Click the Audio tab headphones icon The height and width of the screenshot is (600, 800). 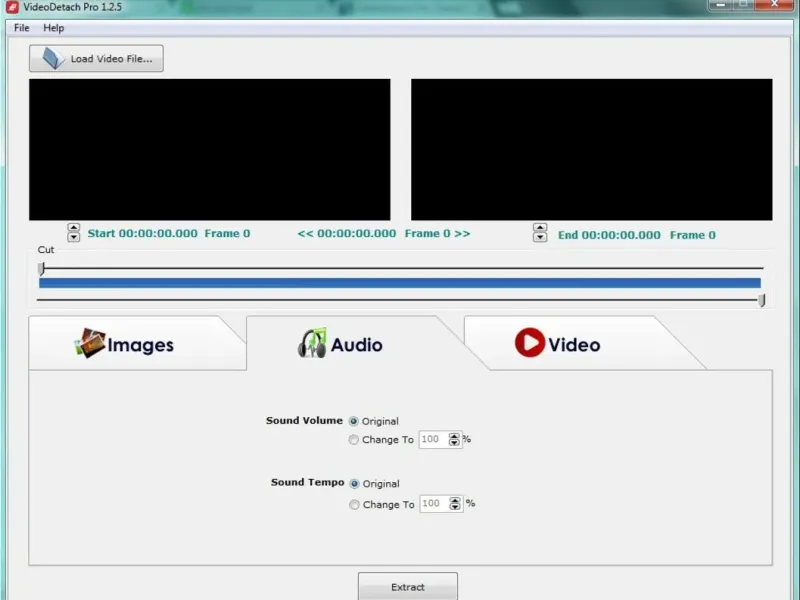[x=312, y=343]
